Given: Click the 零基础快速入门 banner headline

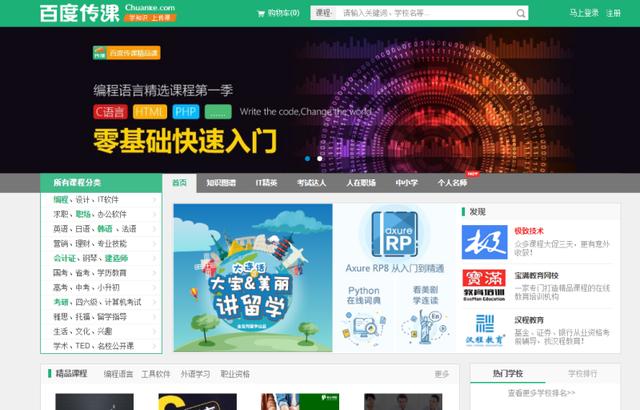Looking at the screenshot, I should (185, 141).
